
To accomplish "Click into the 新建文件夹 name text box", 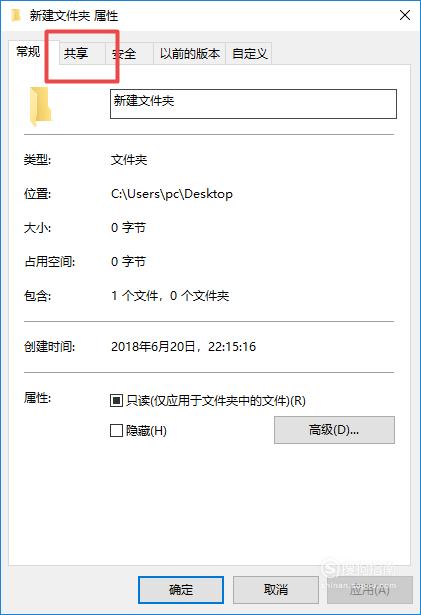I will point(253,104).
